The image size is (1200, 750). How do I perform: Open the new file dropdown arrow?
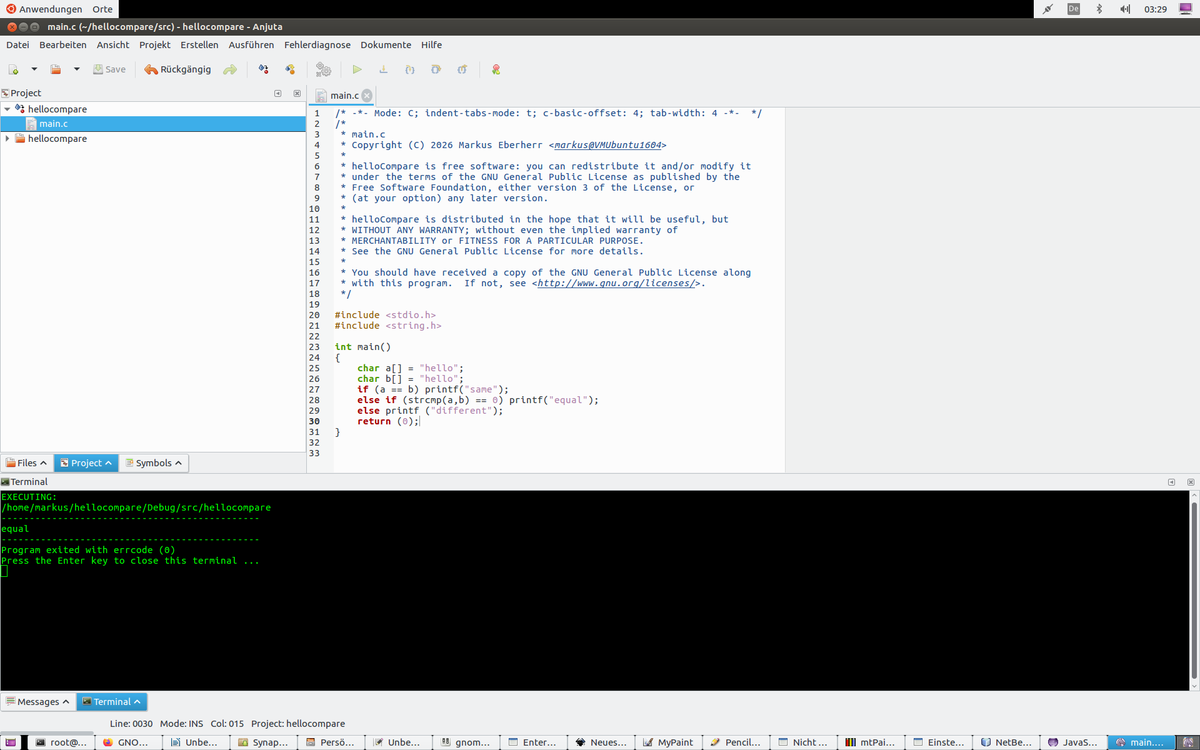pyautogui.click(x=34, y=69)
